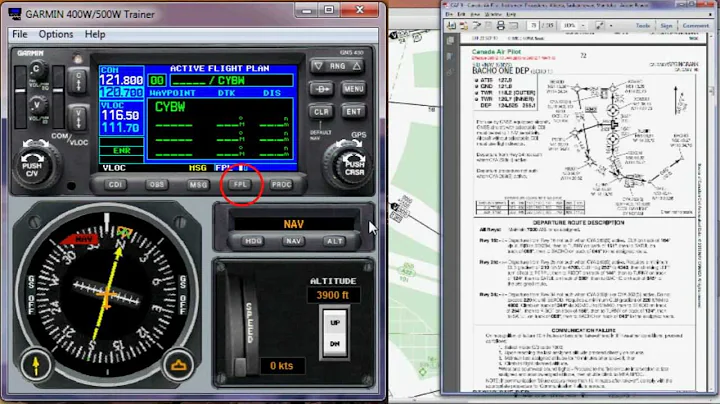Screen dimensions: 720x404
Task: Click the altitude UP button
Action: tap(335, 322)
